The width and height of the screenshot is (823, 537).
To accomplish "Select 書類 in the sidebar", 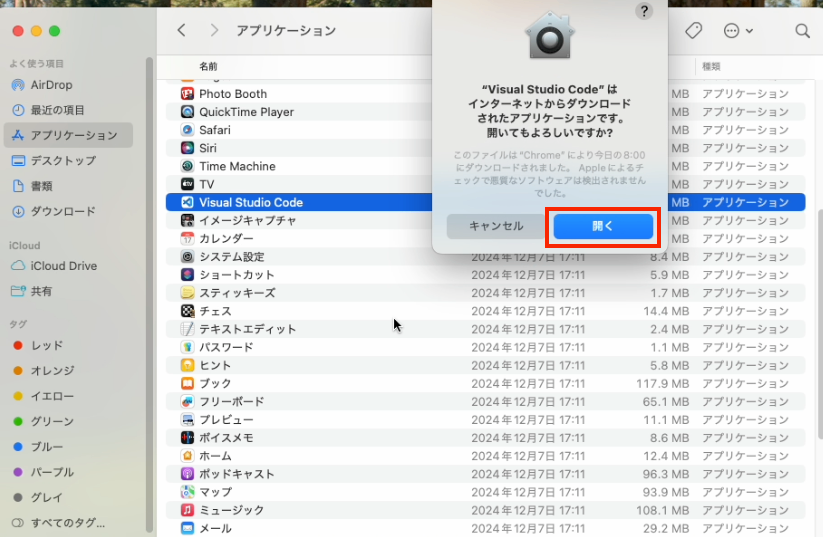I will [68, 186].
